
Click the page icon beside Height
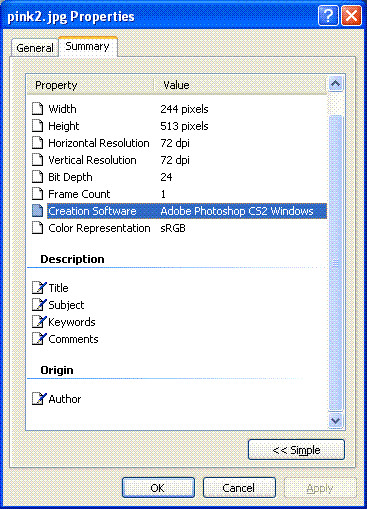pos(38,126)
